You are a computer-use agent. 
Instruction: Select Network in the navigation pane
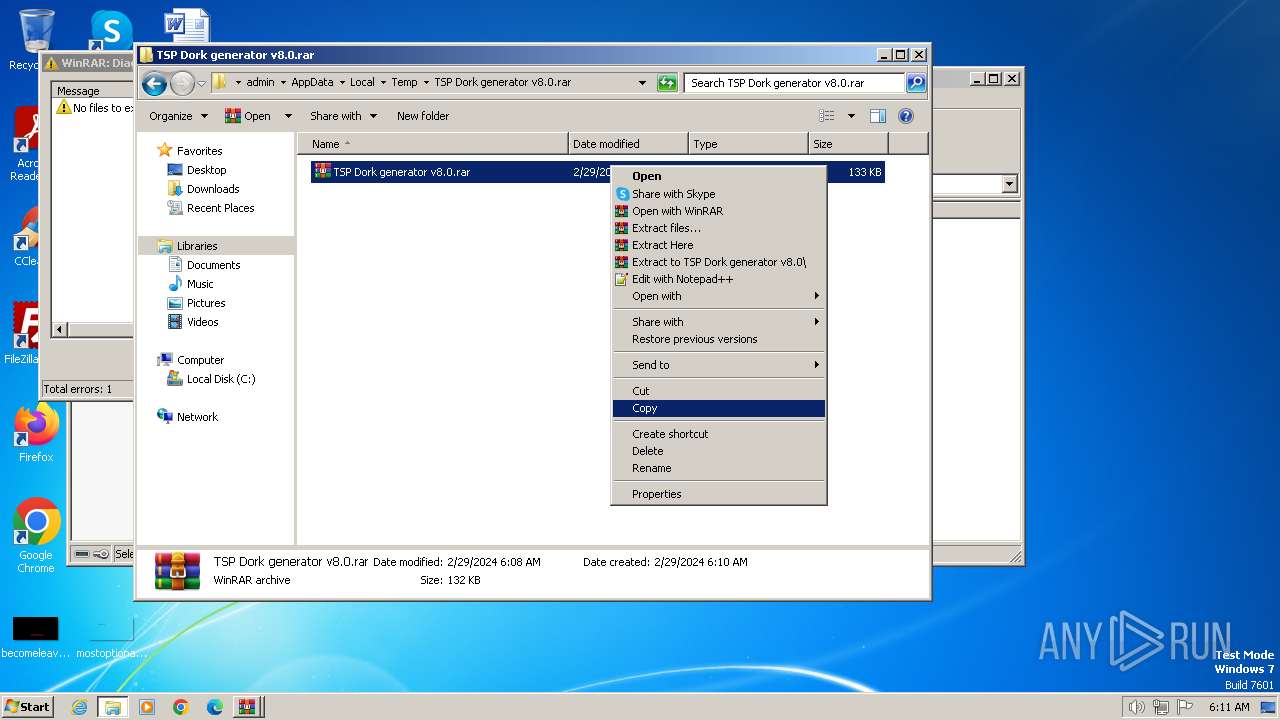pyautogui.click(x=197, y=417)
